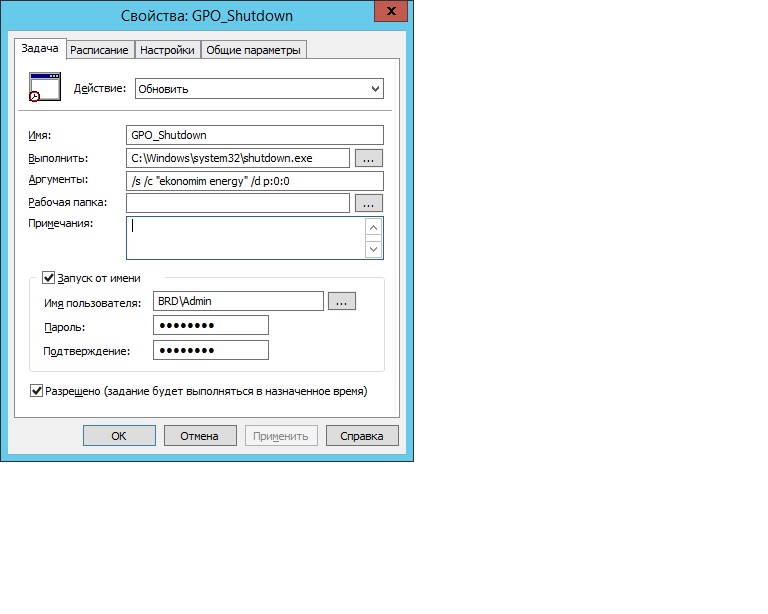The image size is (768, 614).
Task: Click the scheduled task icon beside Действие
Action: point(45,87)
